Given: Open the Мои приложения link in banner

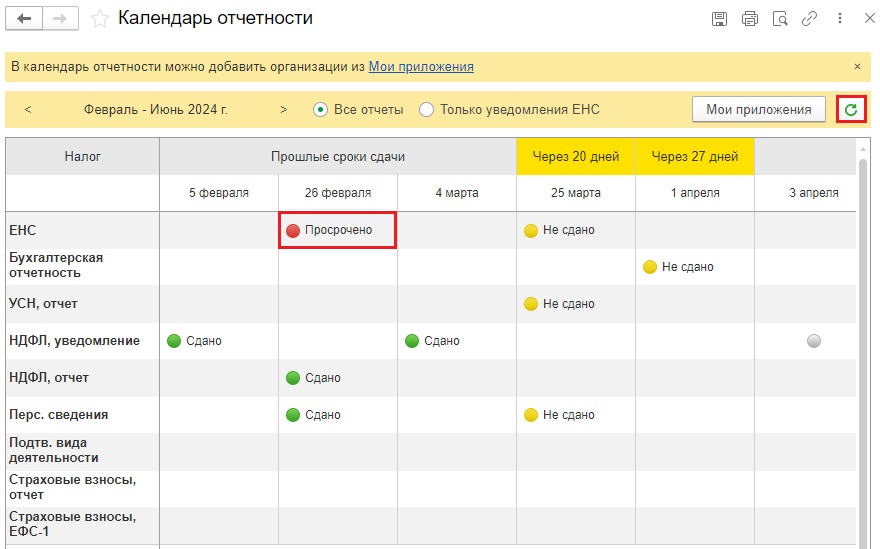Looking at the screenshot, I should point(421,66).
